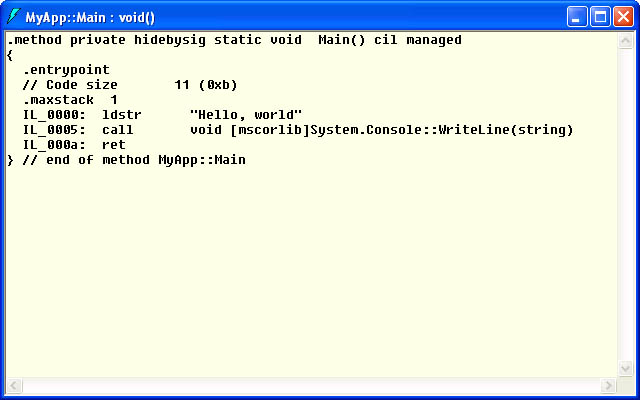Image resolution: width=640 pixels, height=400 pixels.
Task: Click the Code size comment line
Action: pyautogui.click(x=130, y=85)
